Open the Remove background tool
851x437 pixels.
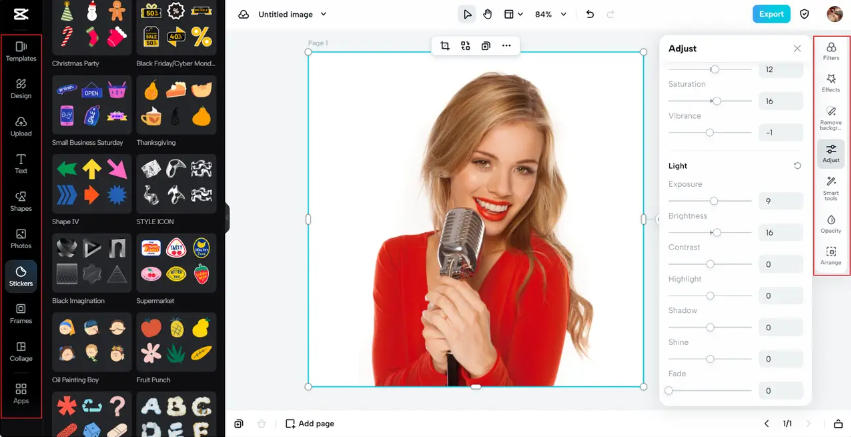tap(831, 118)
